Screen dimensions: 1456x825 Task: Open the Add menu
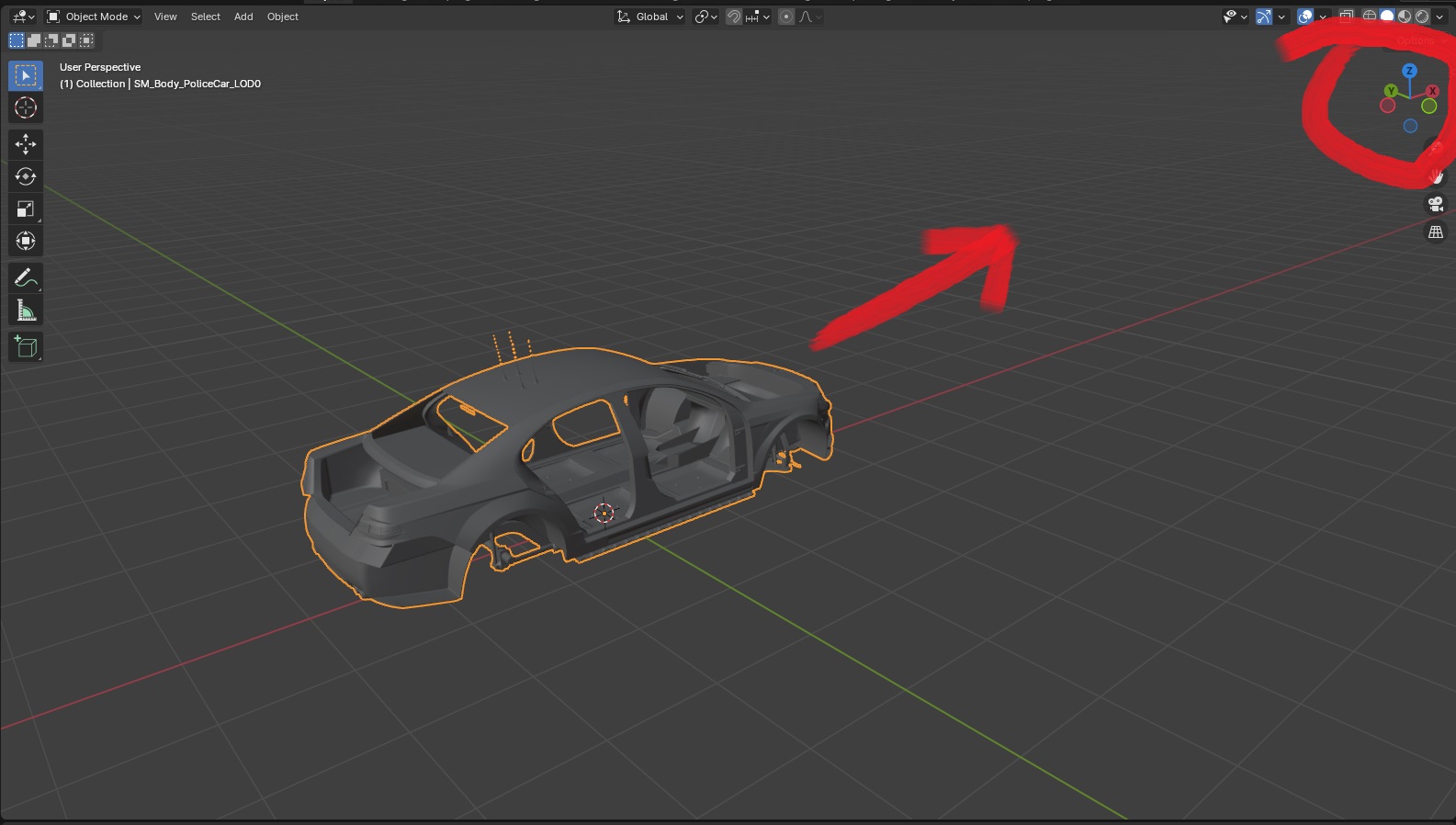click(243, 17)
